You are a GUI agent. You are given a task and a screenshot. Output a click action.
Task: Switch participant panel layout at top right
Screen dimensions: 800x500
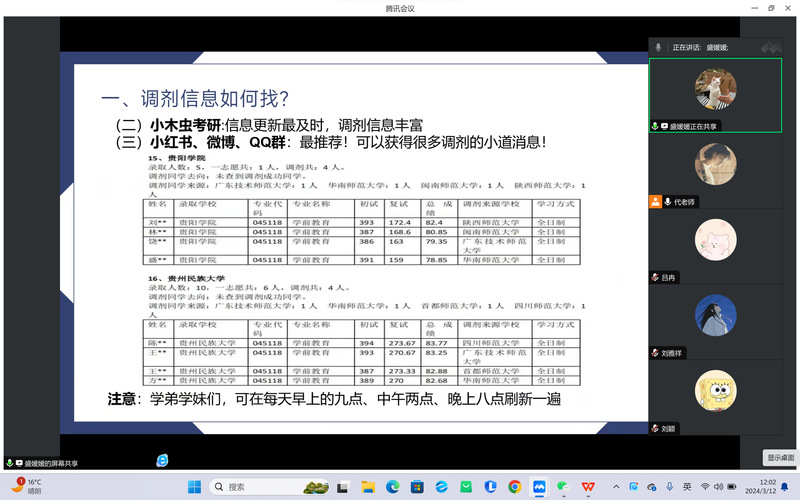pyautogui.click(x=769, y=47)
